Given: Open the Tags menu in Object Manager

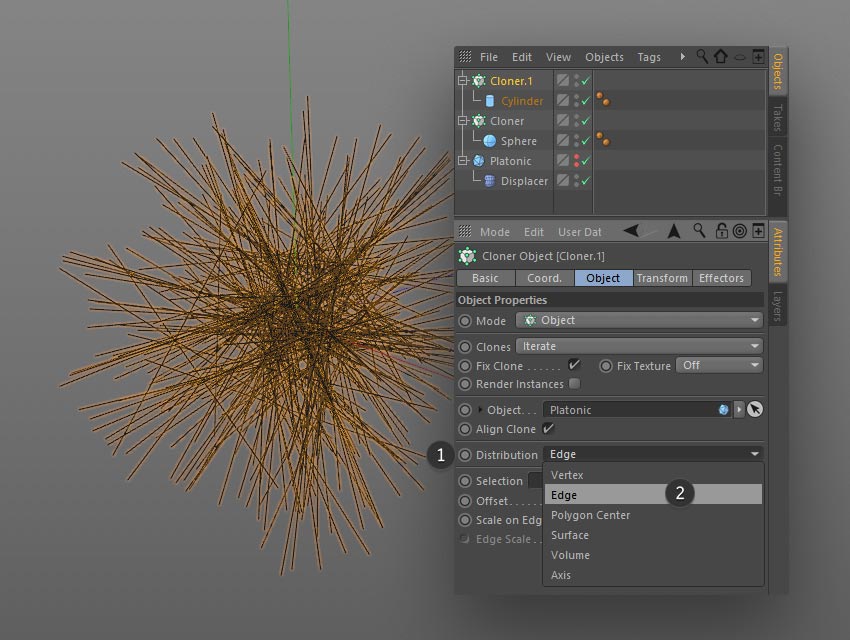Looking at the screenshot, I should 649,57.
